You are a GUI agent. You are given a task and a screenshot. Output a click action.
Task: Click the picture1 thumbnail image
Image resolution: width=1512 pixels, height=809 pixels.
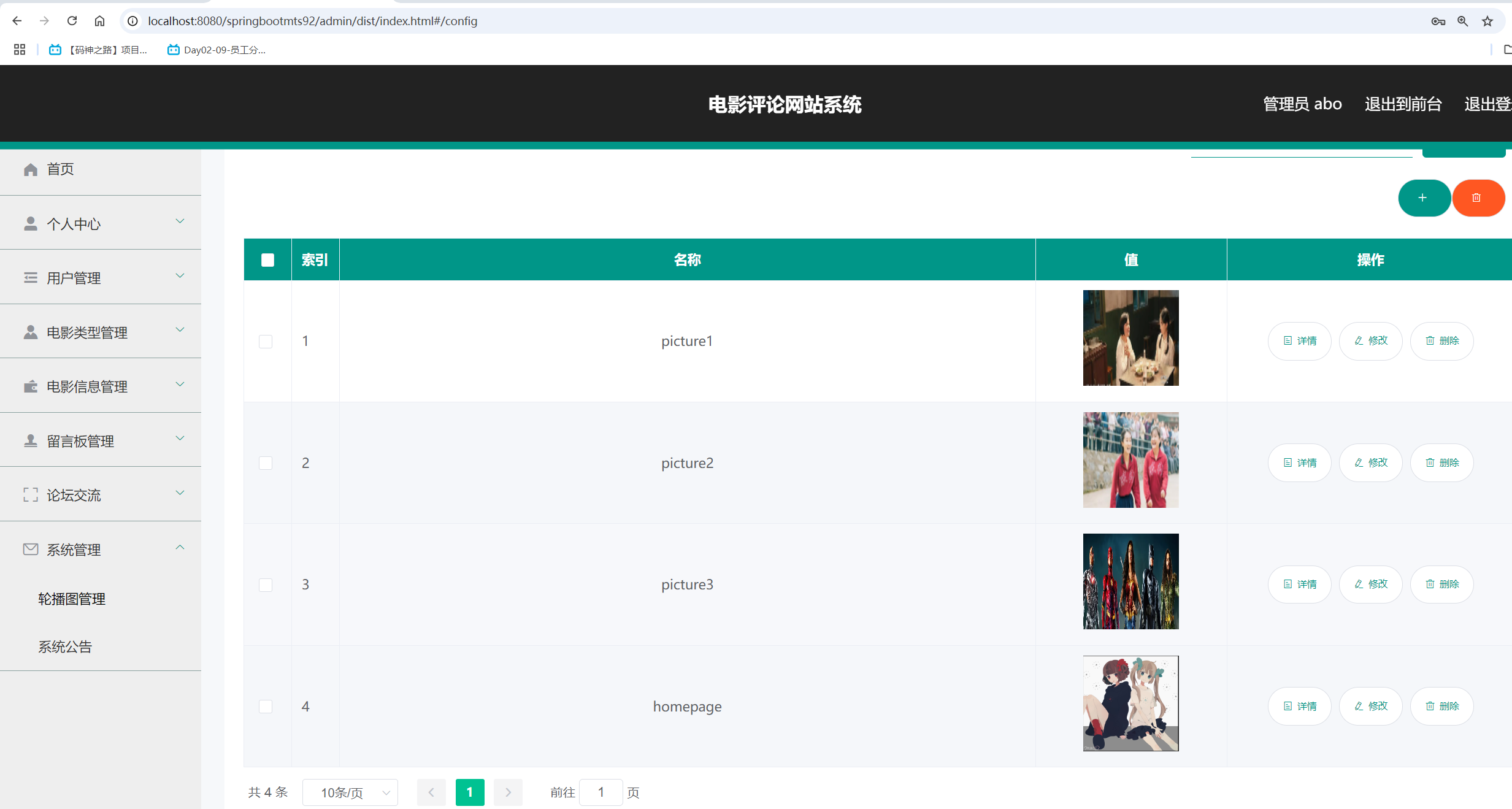click(1130, 338)
